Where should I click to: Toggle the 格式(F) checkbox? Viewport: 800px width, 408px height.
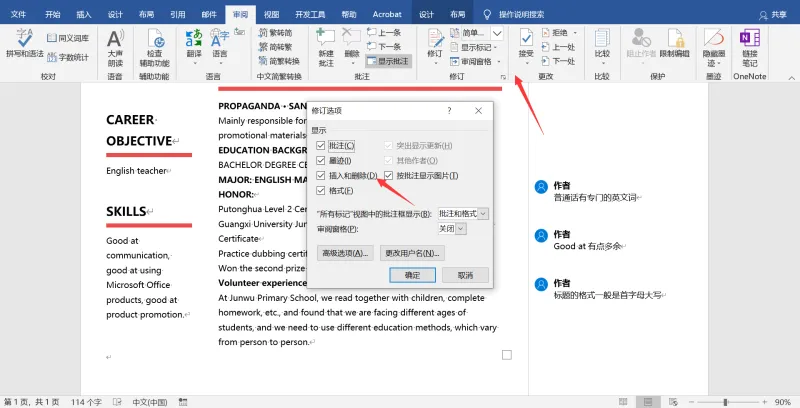click(335, 191)
